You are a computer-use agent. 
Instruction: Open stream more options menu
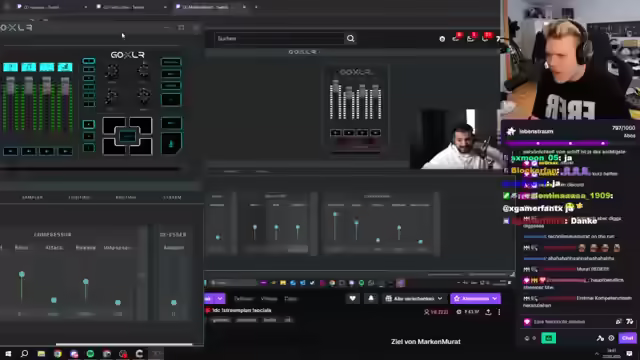pyautogui.click(x=499, y=312)
